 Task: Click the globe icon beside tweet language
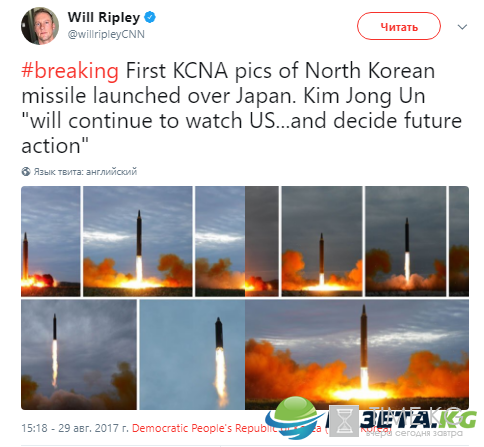click(26, 172)
